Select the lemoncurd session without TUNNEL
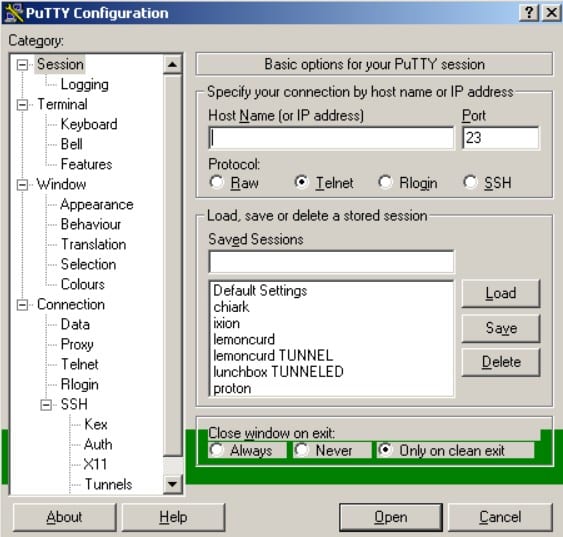This screenshot has width=563, height=537. point(244,340)
